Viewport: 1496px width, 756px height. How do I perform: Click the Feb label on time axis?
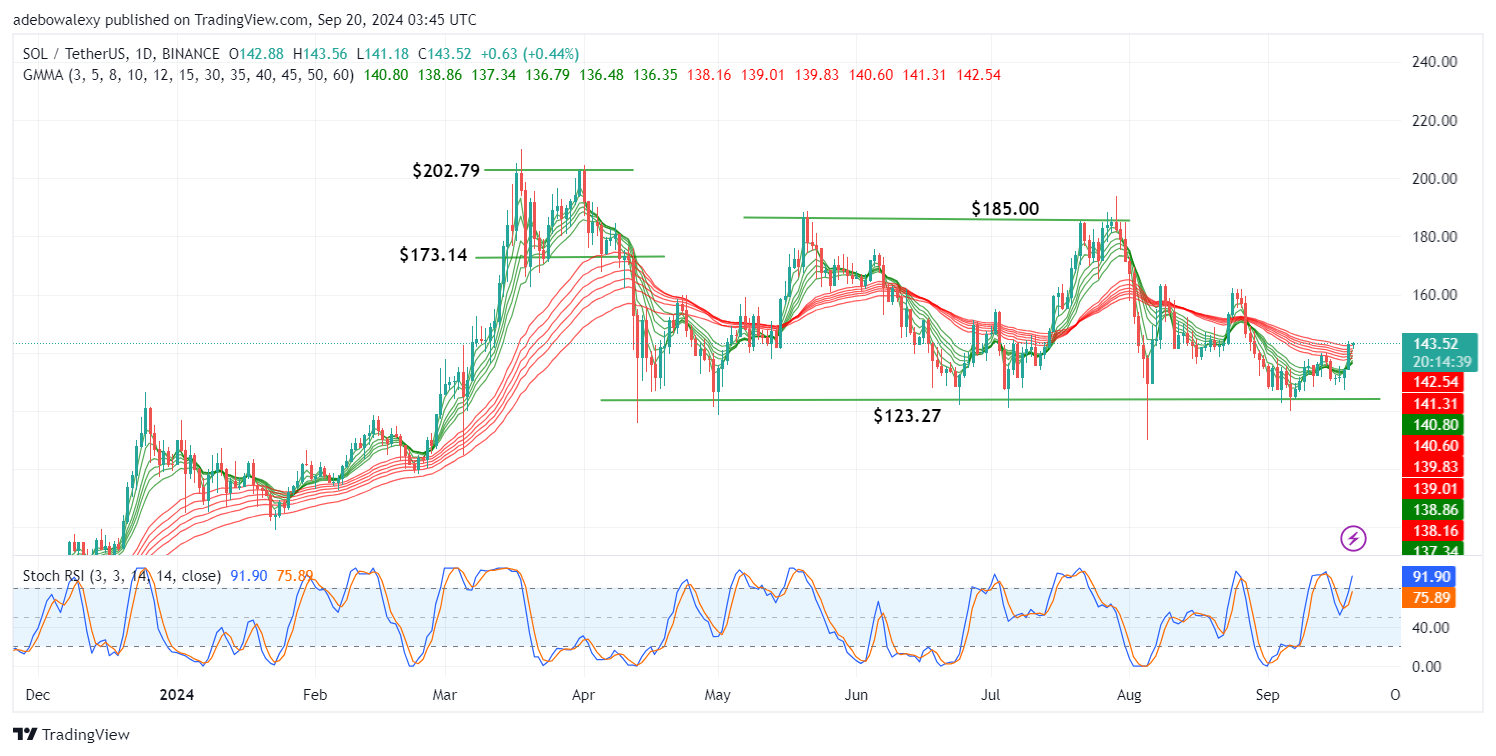(315, 694)
